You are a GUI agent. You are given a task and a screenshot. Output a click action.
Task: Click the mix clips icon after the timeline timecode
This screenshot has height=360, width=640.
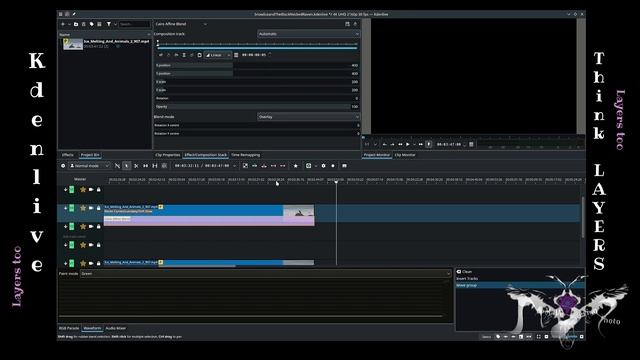click(245, 166)
